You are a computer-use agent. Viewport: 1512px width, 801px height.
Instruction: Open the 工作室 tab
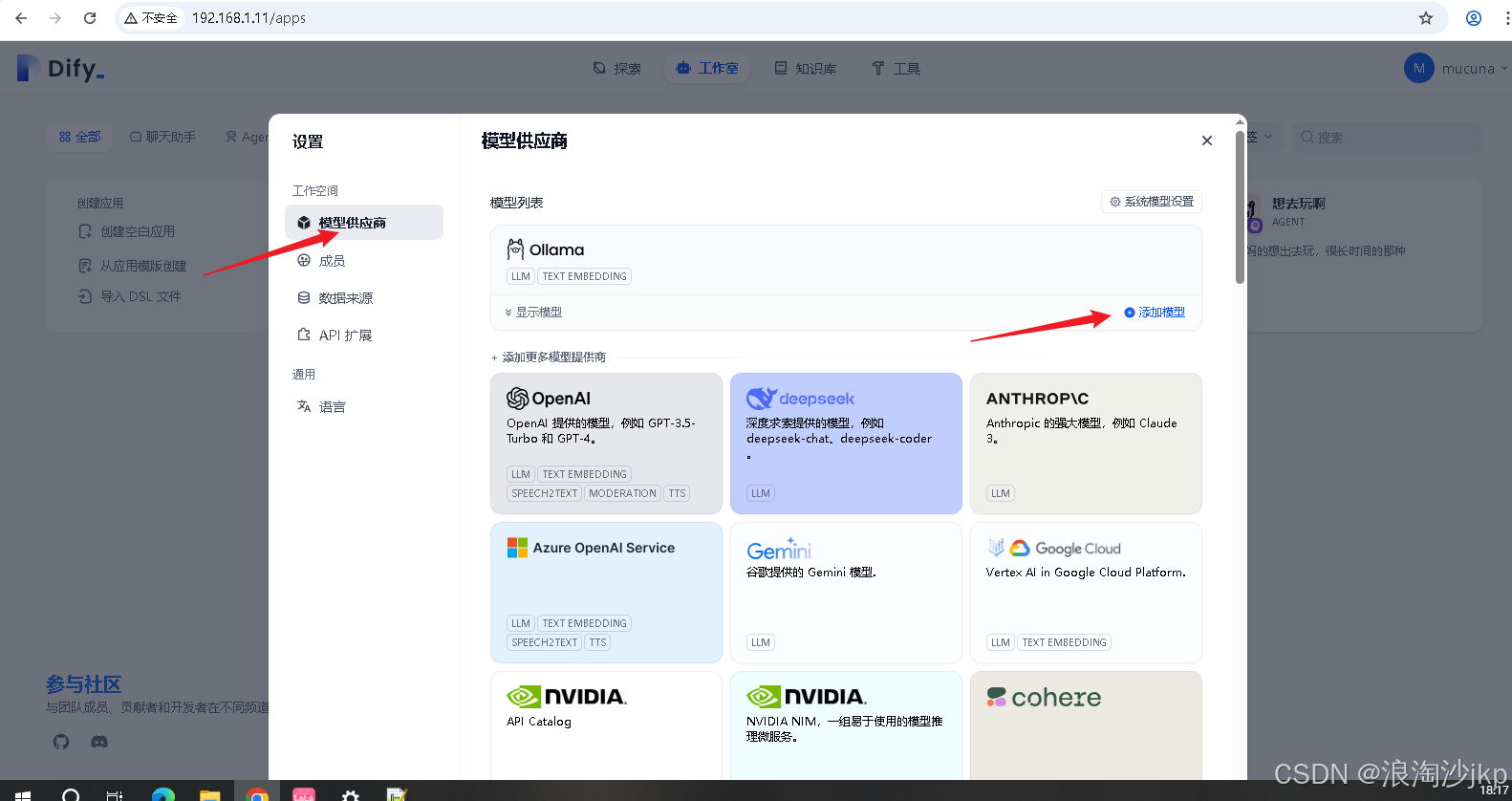coord(707,68)
